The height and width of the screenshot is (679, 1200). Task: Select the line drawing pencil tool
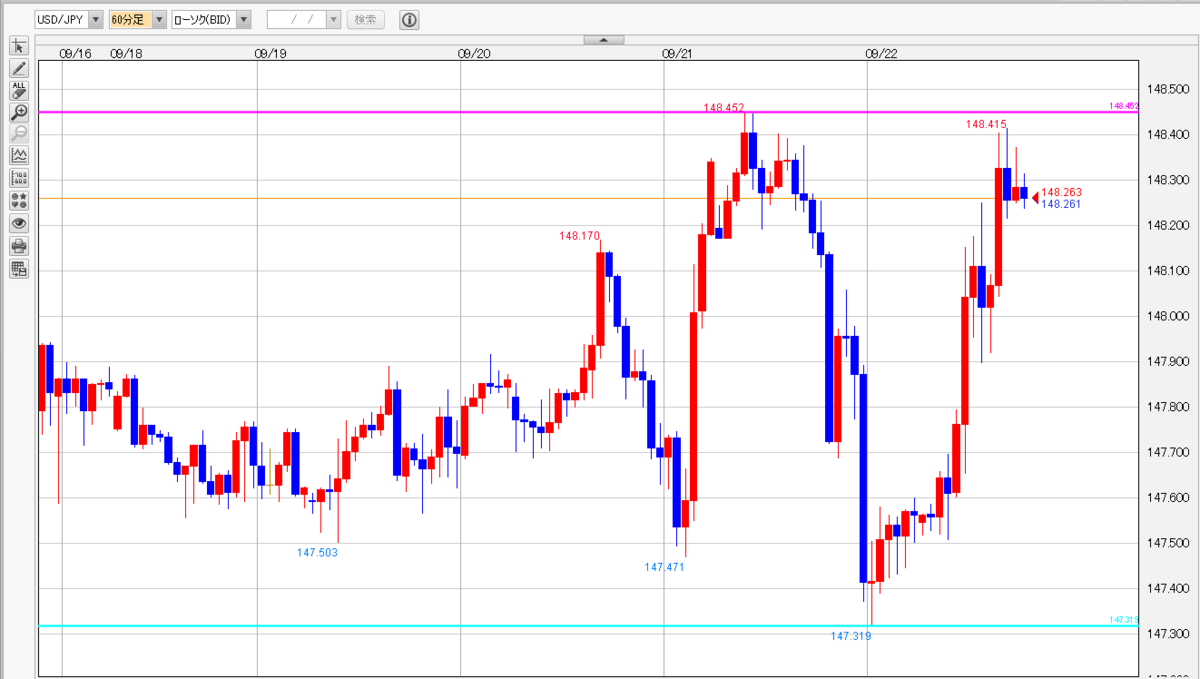click(19, 68)
